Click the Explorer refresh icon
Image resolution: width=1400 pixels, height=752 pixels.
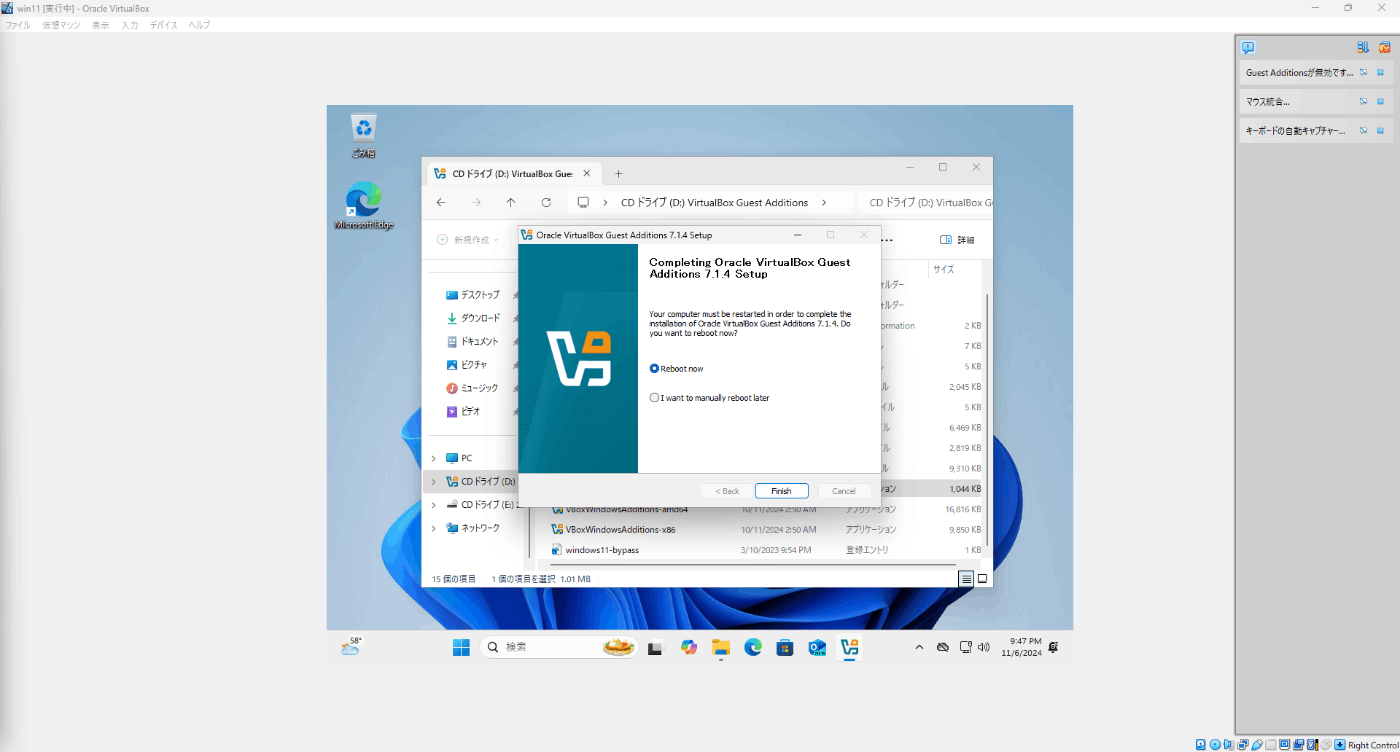pos(546,202)
